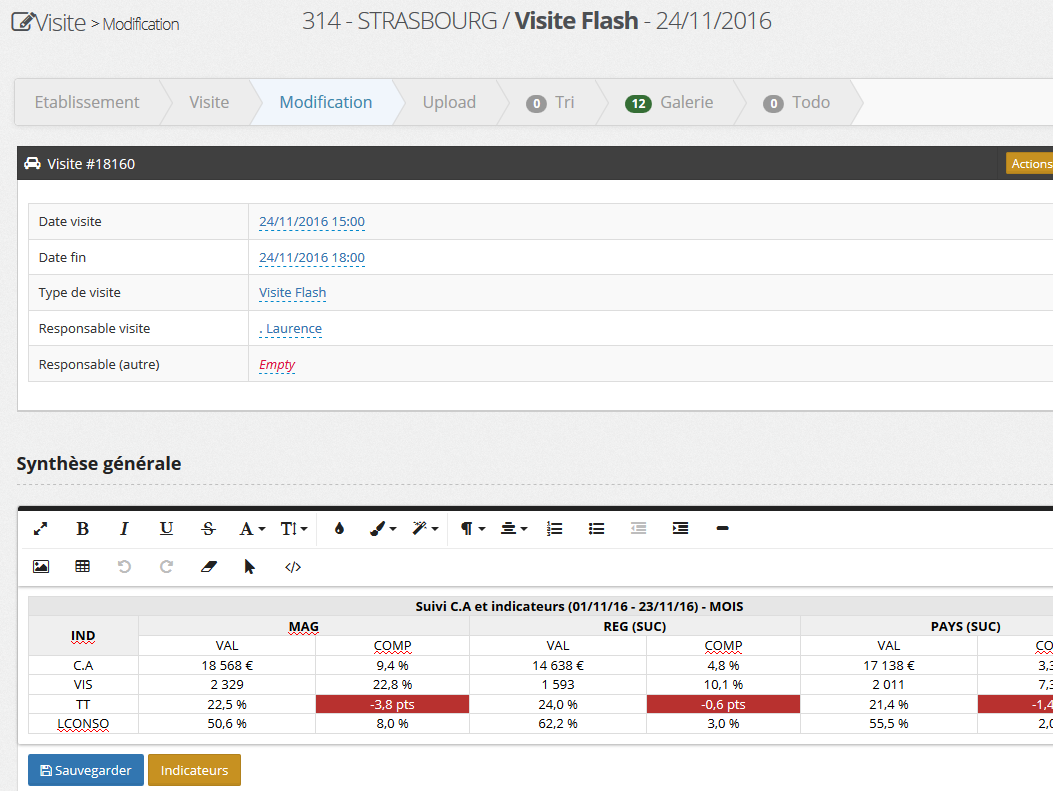Open code view with the </> icon
Screen dimensions: 1053x791
click(x=293, y=567)
